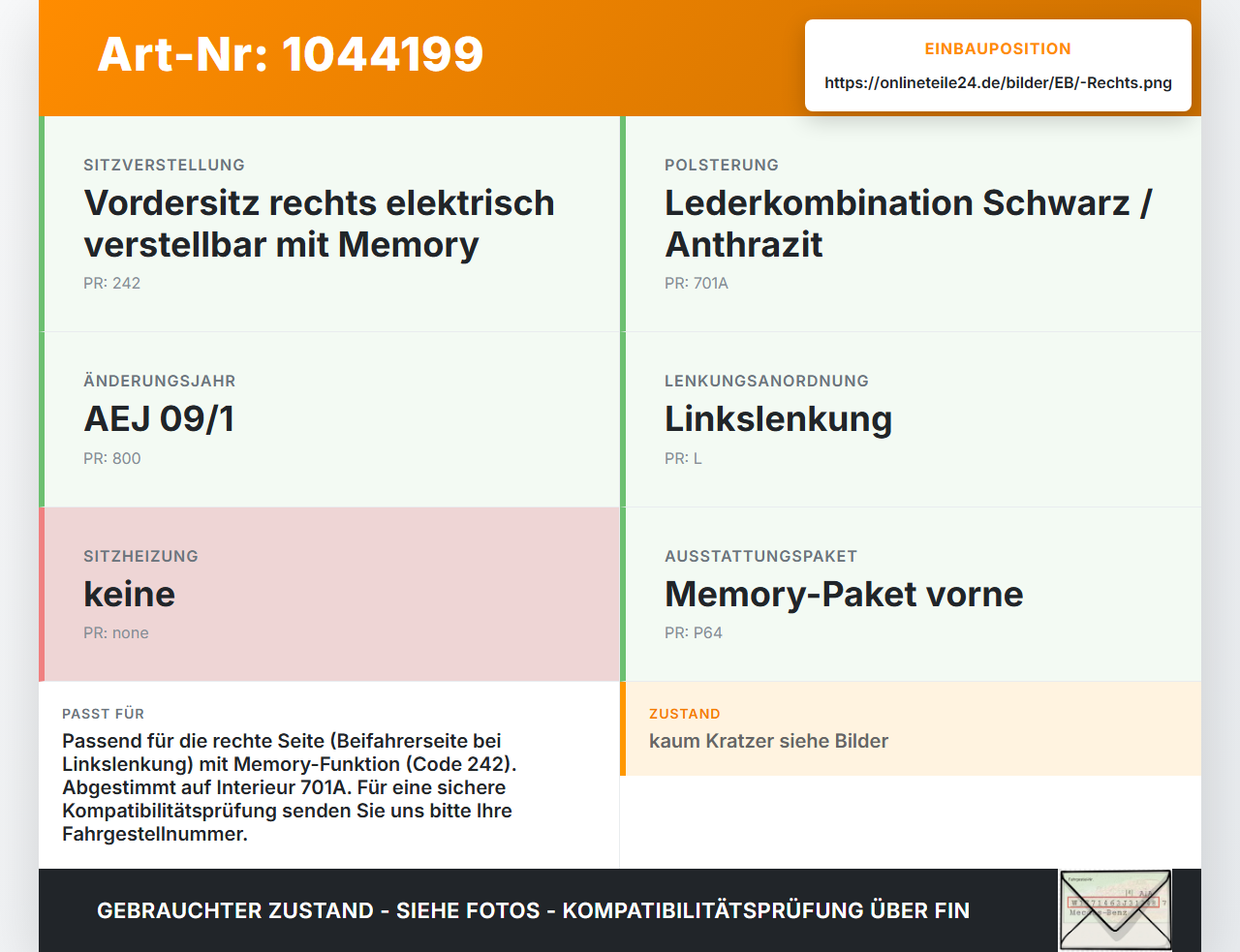Click the Art-Nr: 1044199 heading
This screenshot has height=952, width=1240.
coord(291,54)
